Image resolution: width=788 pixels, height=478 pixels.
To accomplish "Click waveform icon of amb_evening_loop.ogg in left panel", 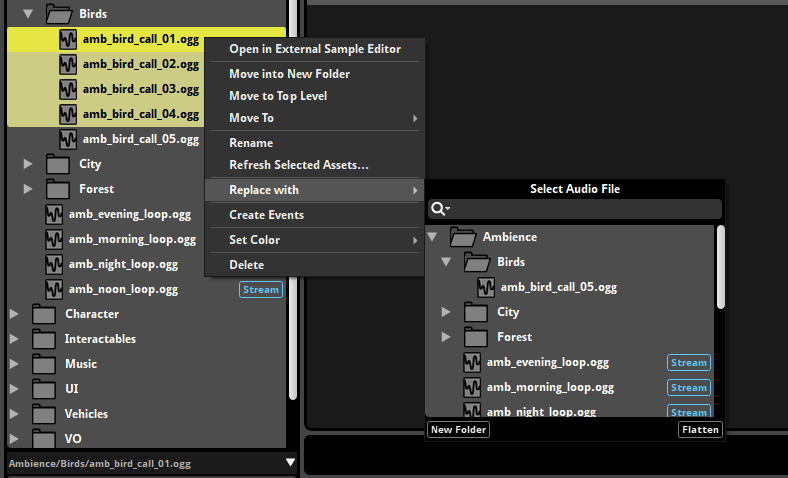I will click(54, 214).
